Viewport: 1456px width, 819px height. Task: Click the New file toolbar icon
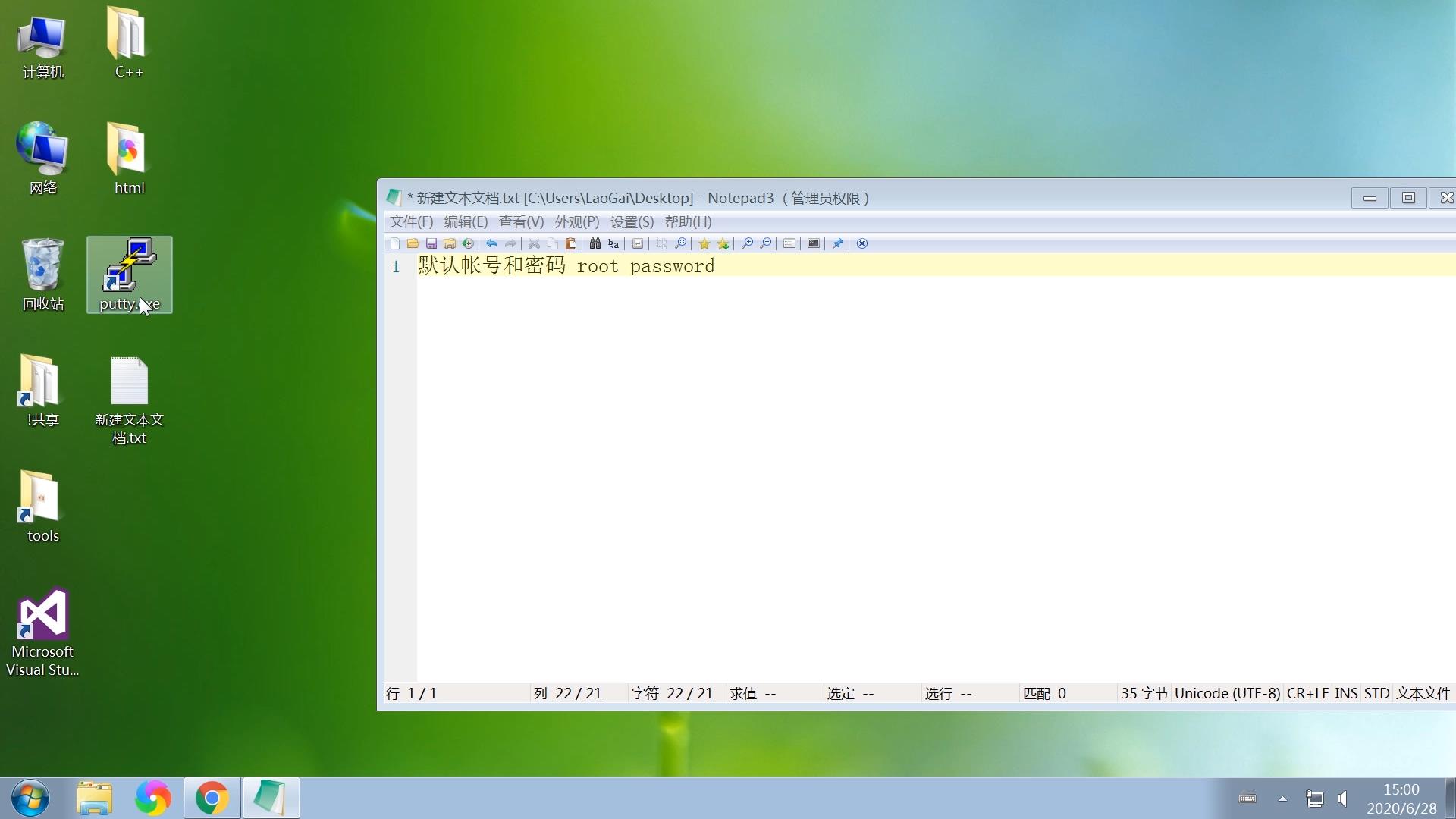[394, 243]
